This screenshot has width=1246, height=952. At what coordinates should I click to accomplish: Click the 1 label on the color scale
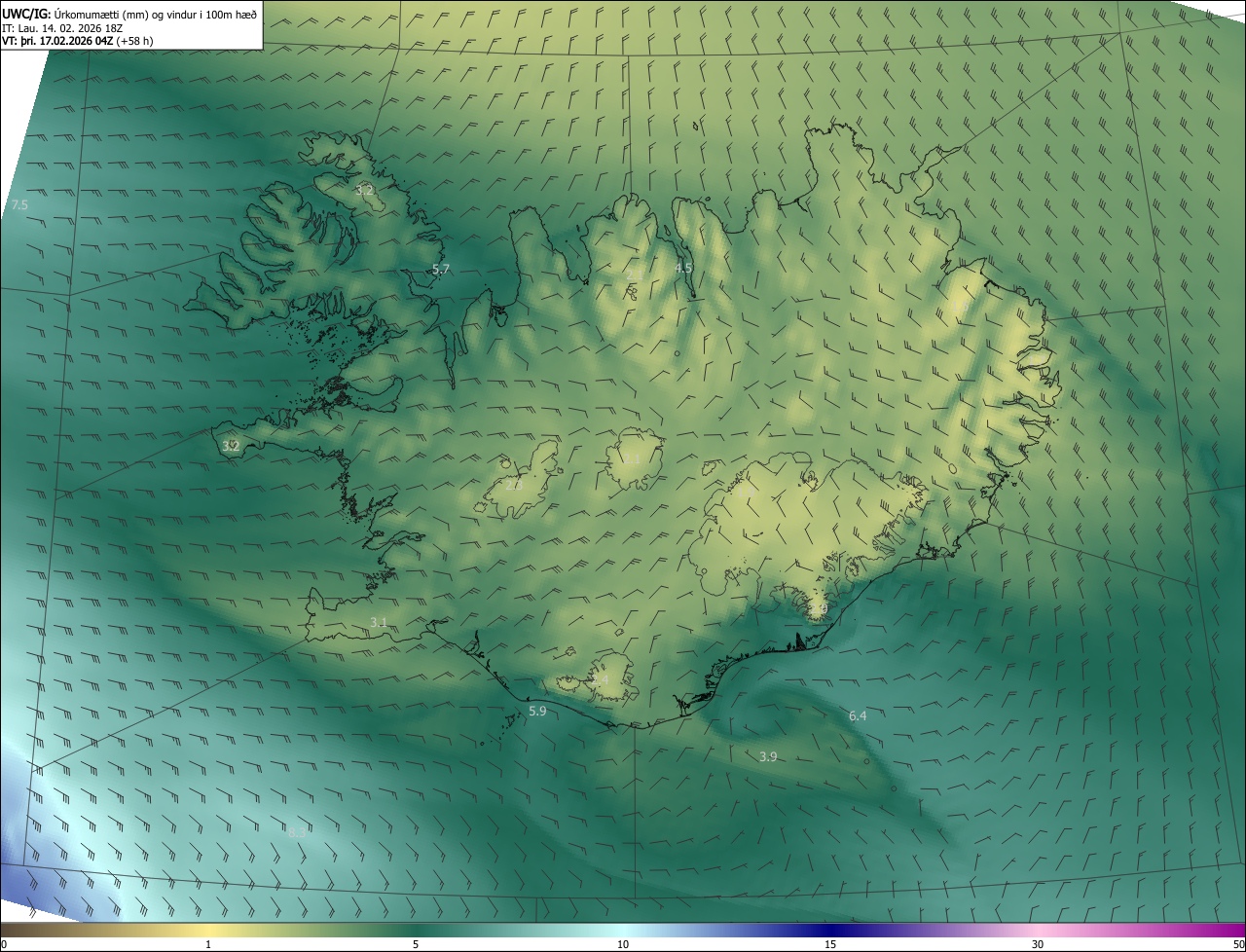(x=208, y=944)
